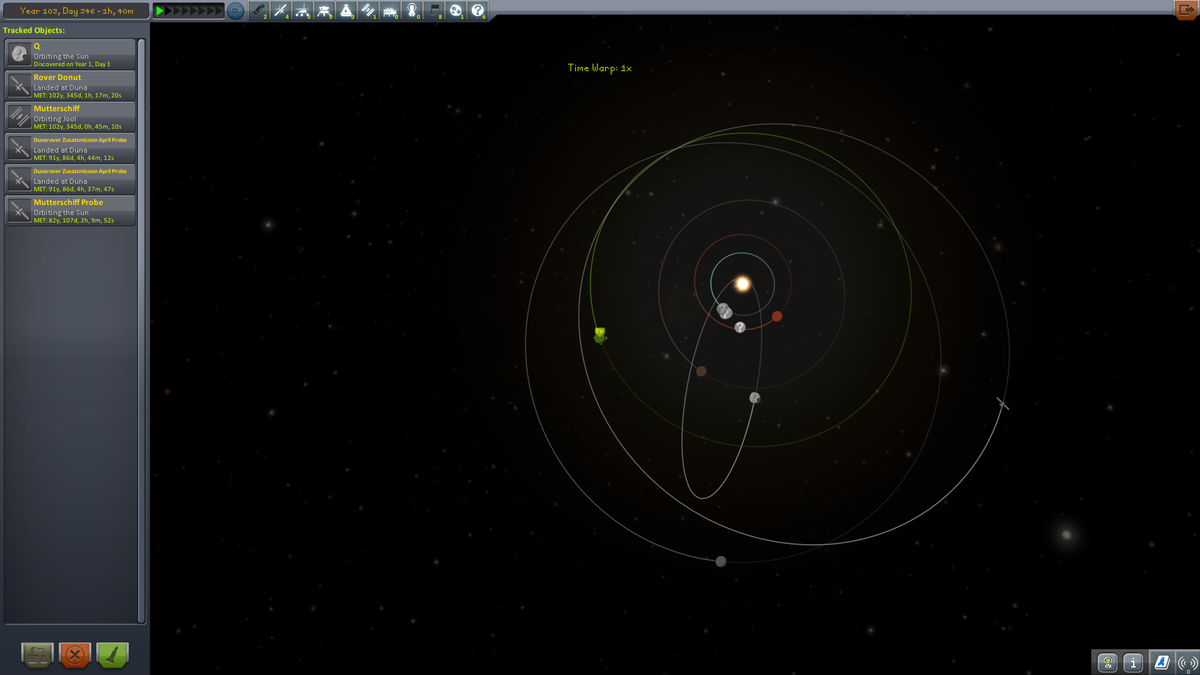Image resolution: width=1200 pixels, height=675 pixels.
Task: Click the green 1x time warp arrow
Action: point(159,10)
